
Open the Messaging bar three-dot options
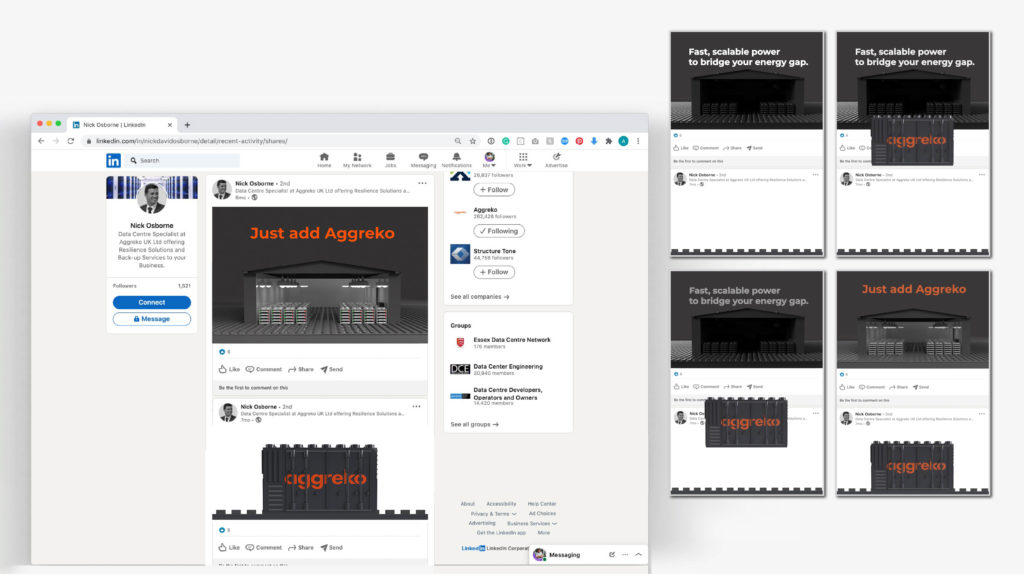pos(625,555)
